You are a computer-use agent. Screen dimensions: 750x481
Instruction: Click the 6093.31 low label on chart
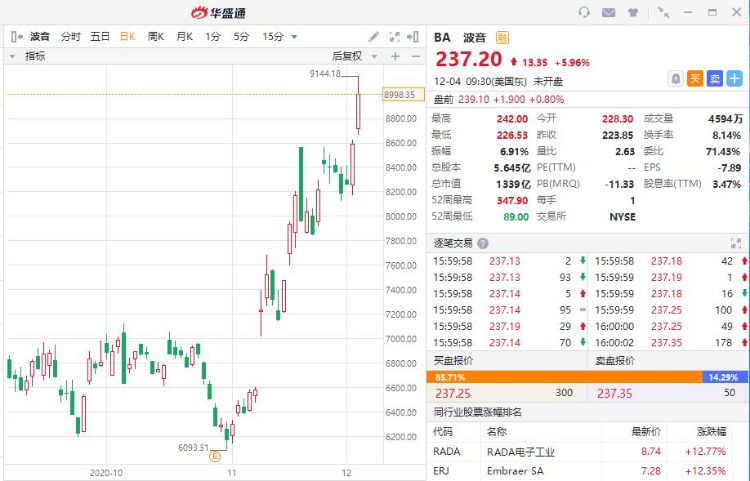pyautogui.click(x=193, y=448)
